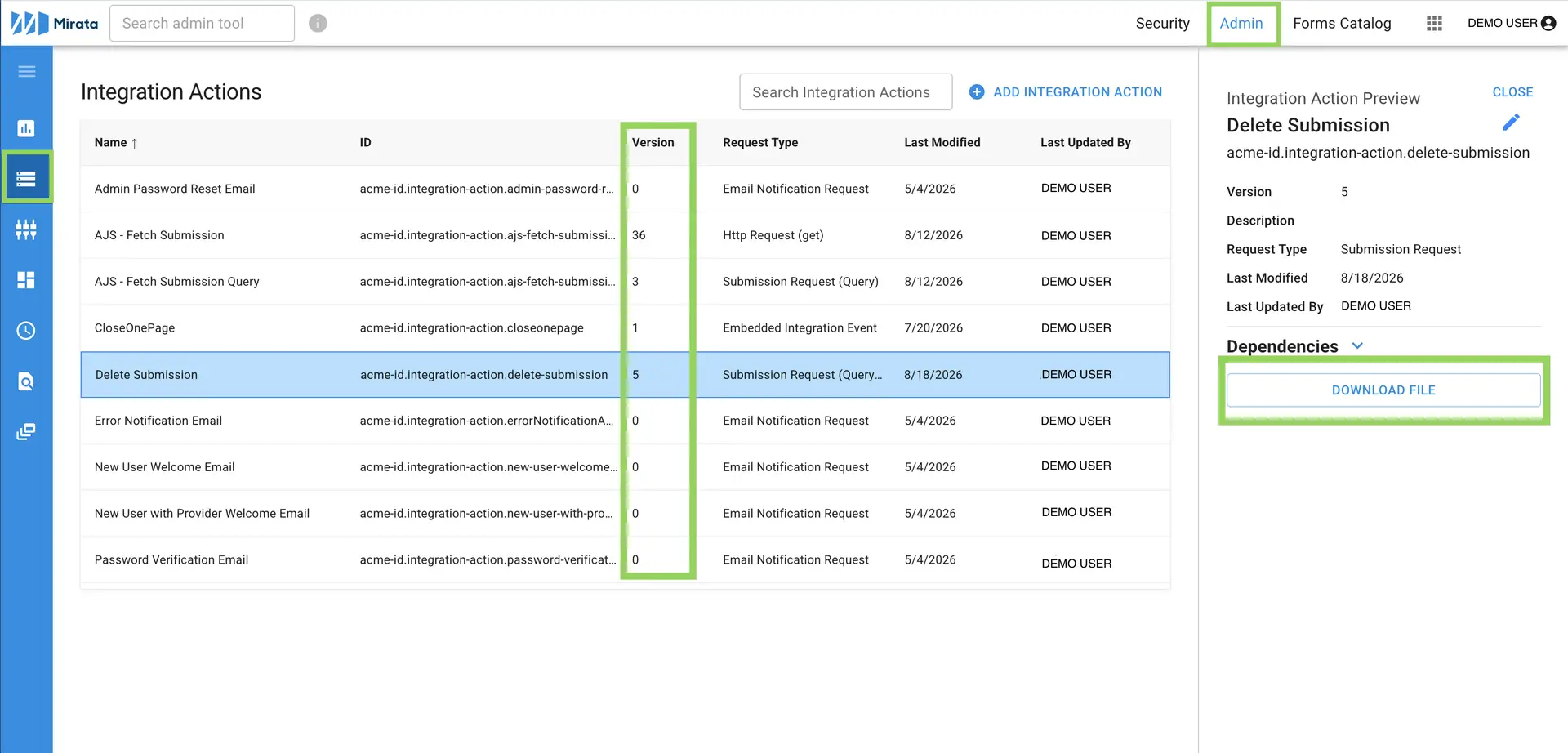Viewport: 1568px width, 753px height.
Task: Select AJS - Fetch Submission Query row
Action: coord(625,281)
